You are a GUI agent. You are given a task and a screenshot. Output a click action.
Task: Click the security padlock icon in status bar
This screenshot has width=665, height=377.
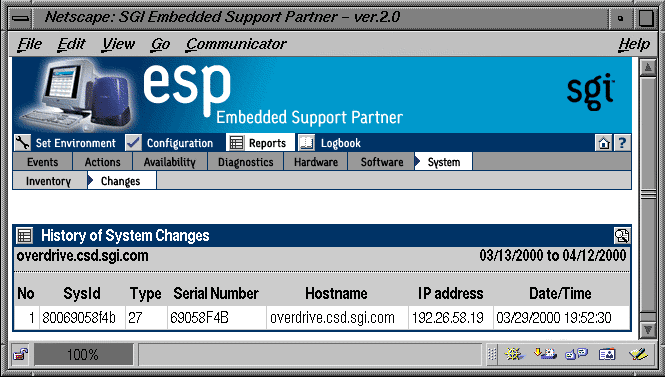tap(20, 354)
